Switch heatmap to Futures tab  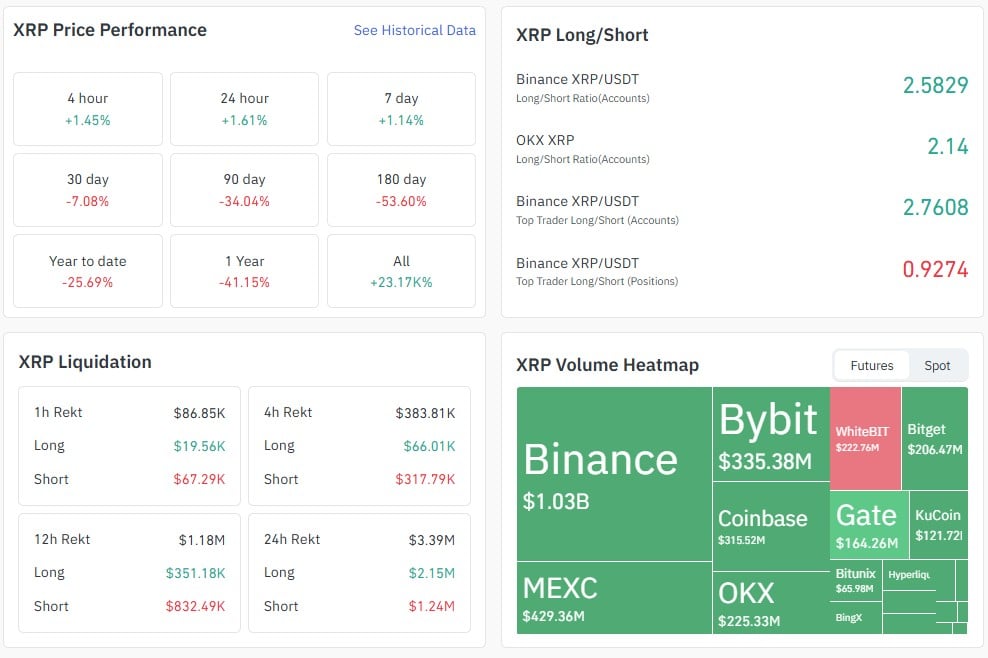871,366
